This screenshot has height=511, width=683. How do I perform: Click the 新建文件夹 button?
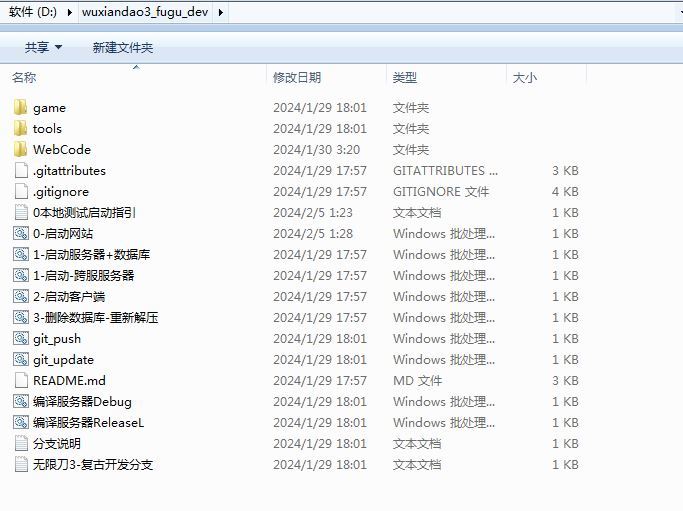tap(123, 47)
